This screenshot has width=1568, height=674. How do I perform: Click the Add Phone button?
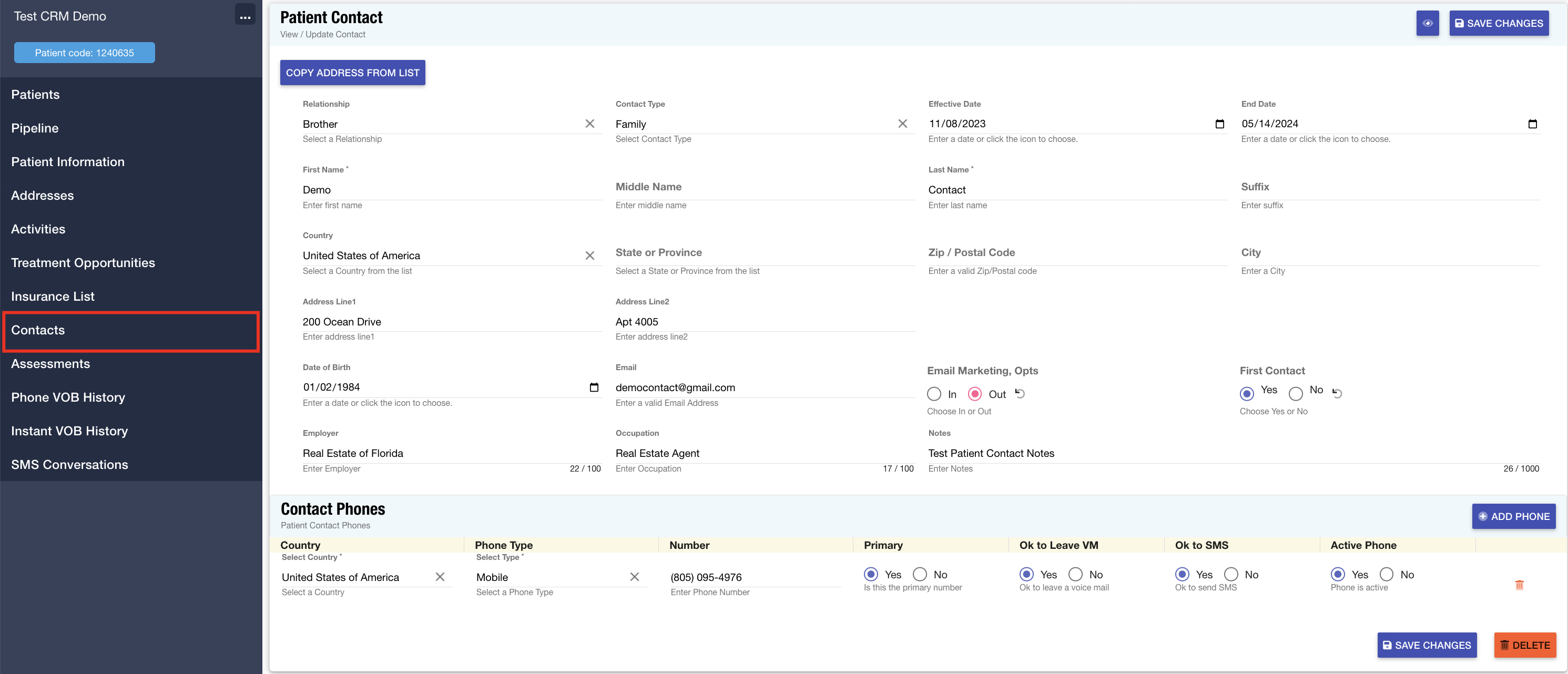[1513, 516]
